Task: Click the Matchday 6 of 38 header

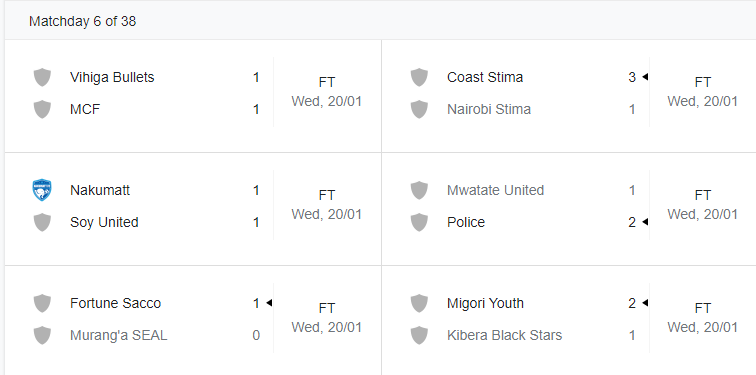Action: (82, 21)
